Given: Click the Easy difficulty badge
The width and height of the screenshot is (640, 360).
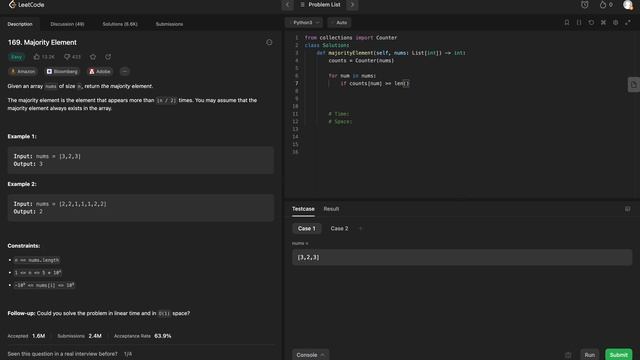Looking at the screenshot, I should tap(16, 57).
